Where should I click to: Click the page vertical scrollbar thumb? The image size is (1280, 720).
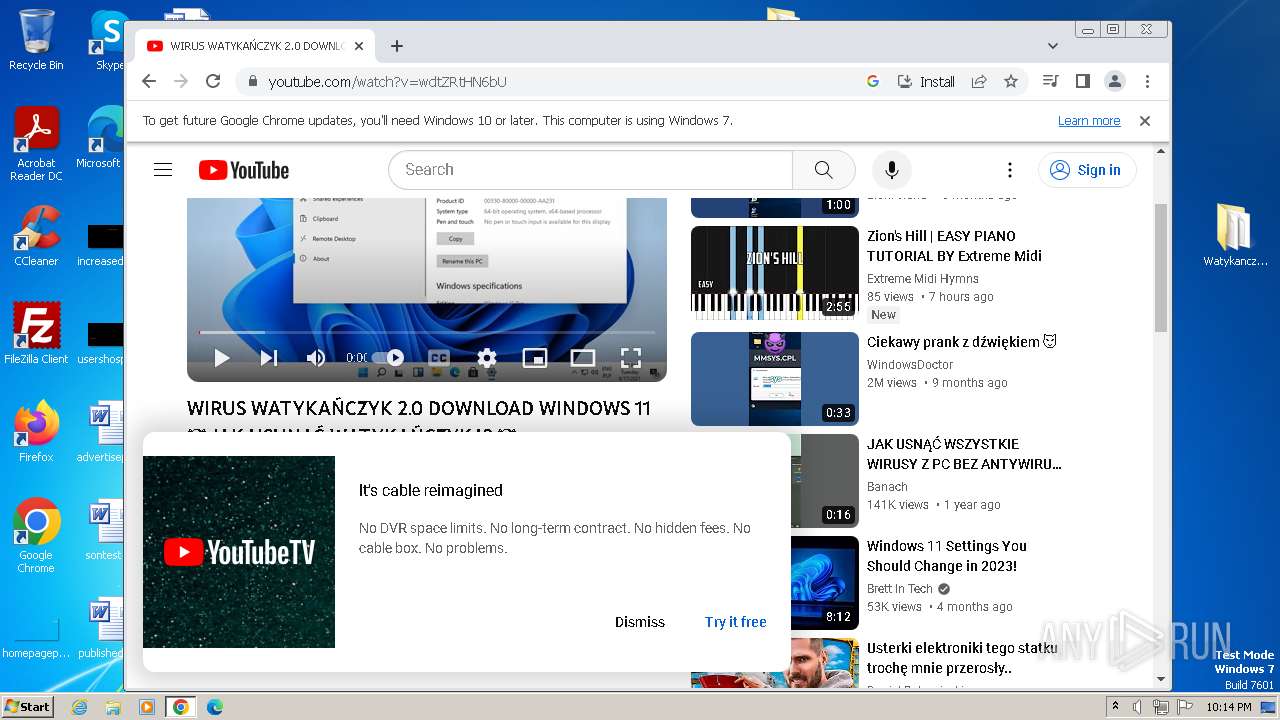click(1161, 267)
